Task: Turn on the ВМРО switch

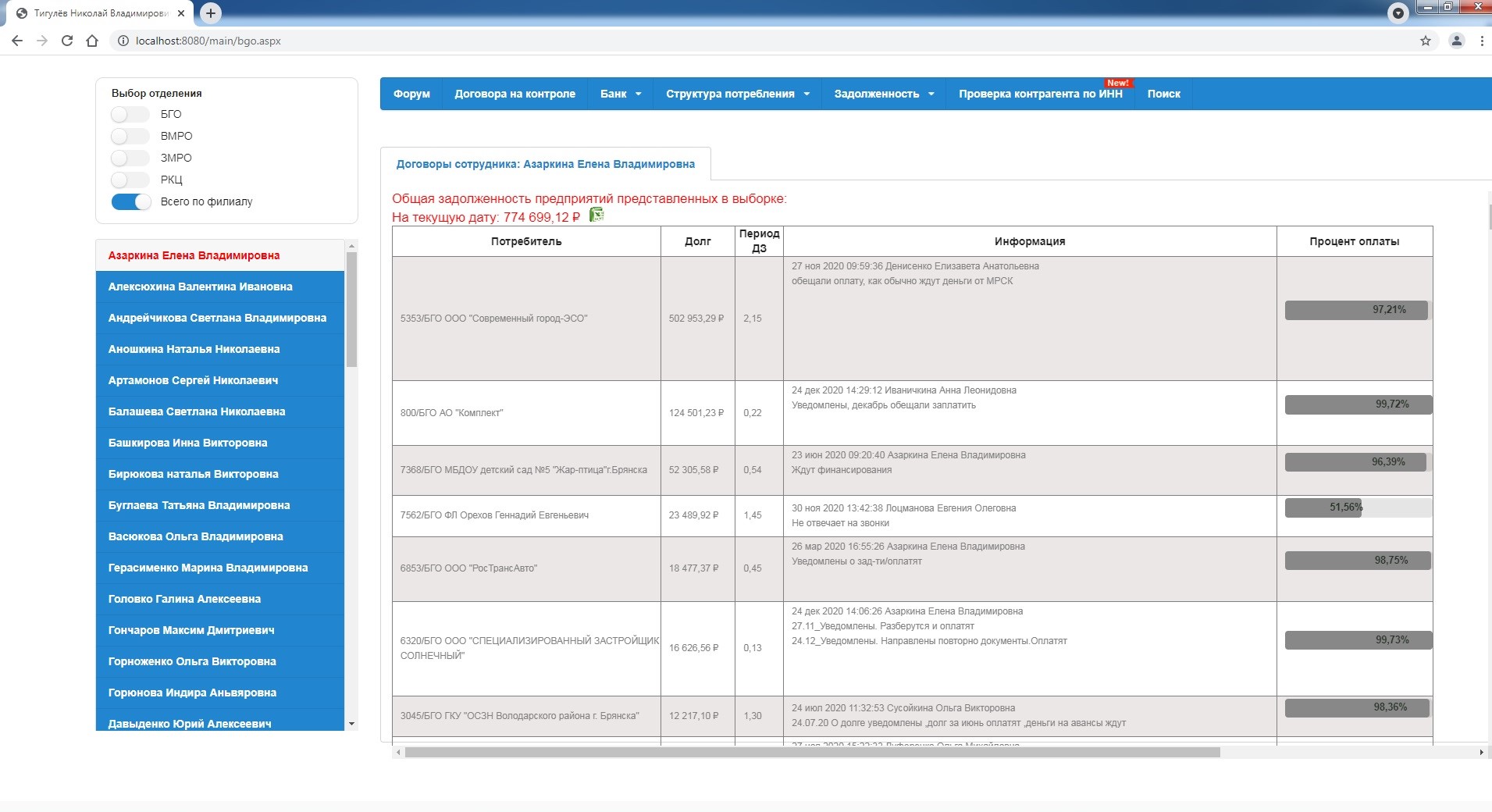Action: [x=130, y=137]
